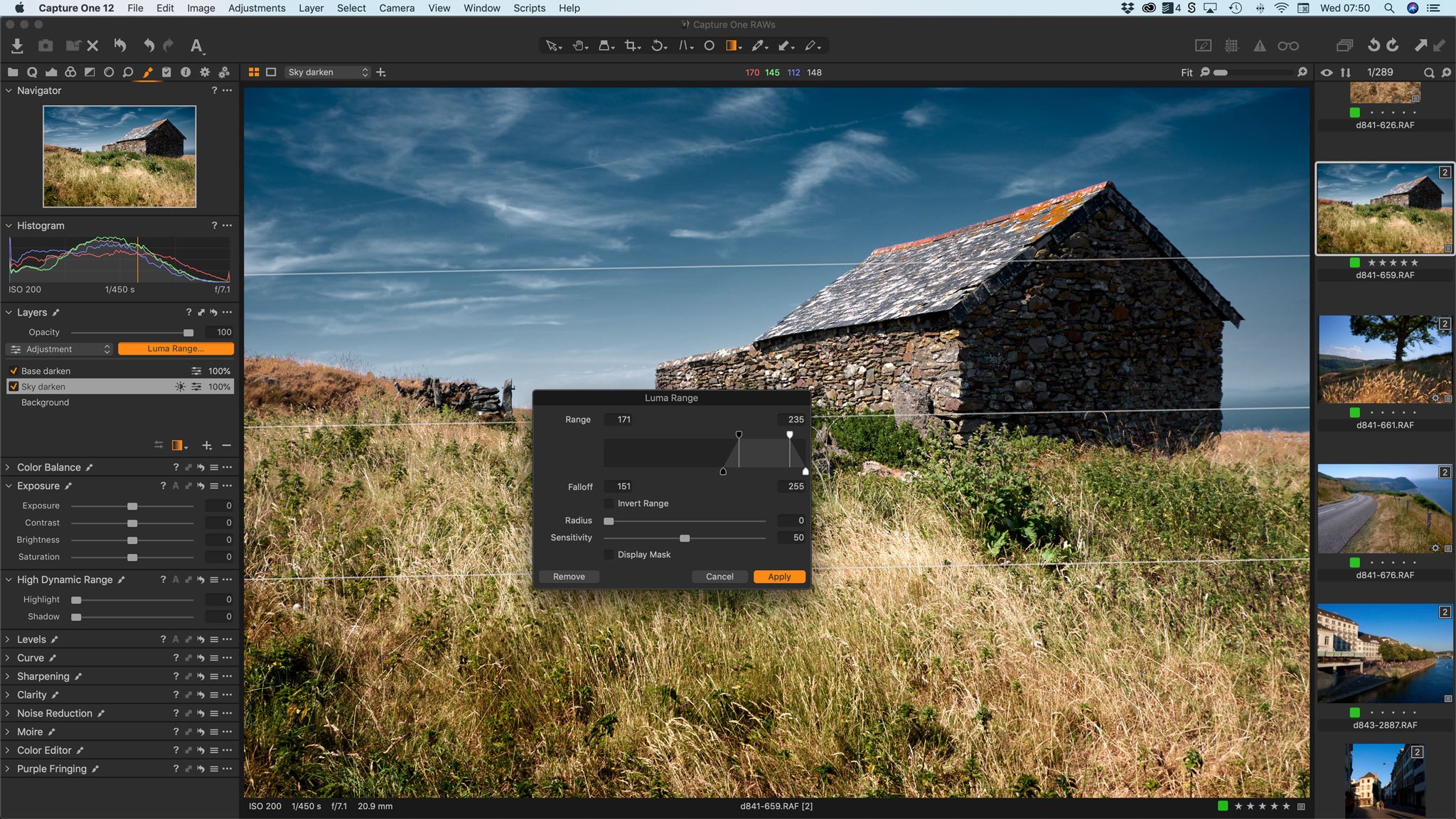Open the Brush tool tab in sidebar
Viewport: 1456px width, 819px height.
148,72
